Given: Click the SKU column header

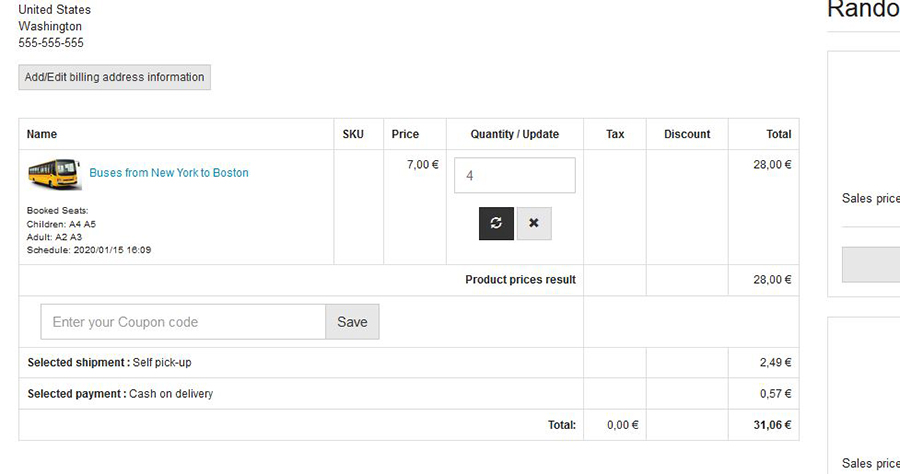Looking at the screenshot, I should (x=353, y=134).
